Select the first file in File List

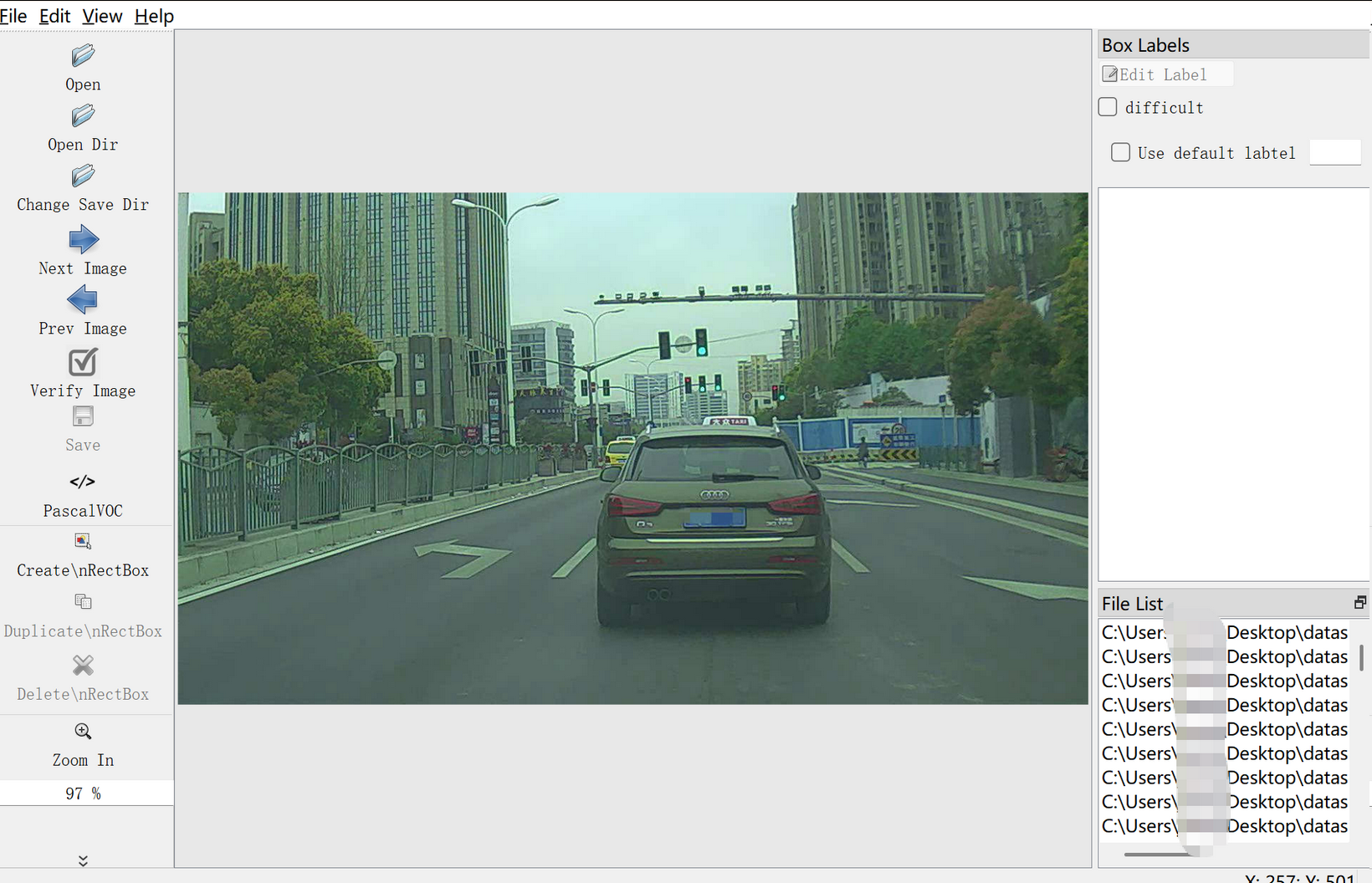click(1225, 632)
